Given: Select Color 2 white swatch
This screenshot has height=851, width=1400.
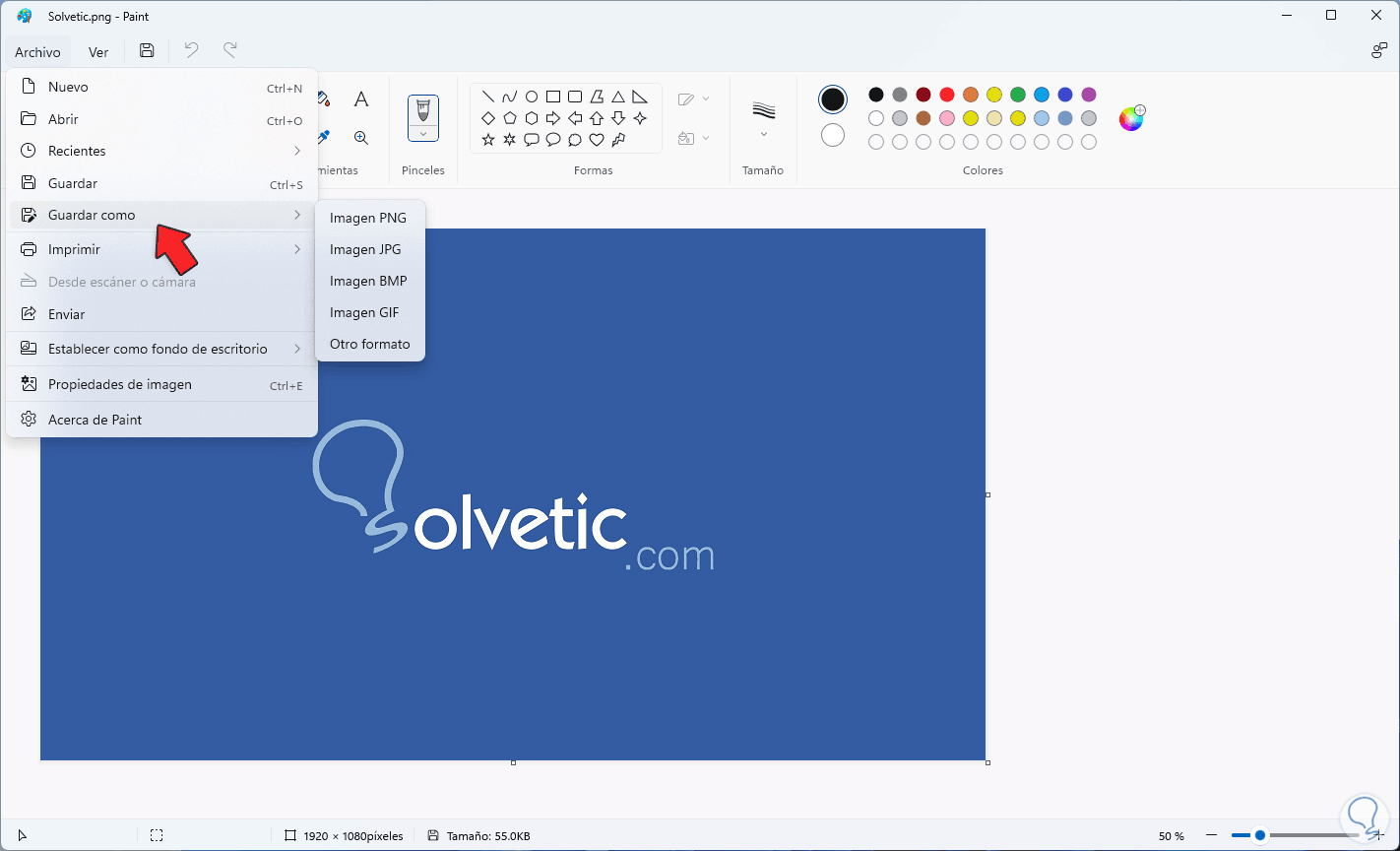Looking at the screenshot, I should [833, 135].
